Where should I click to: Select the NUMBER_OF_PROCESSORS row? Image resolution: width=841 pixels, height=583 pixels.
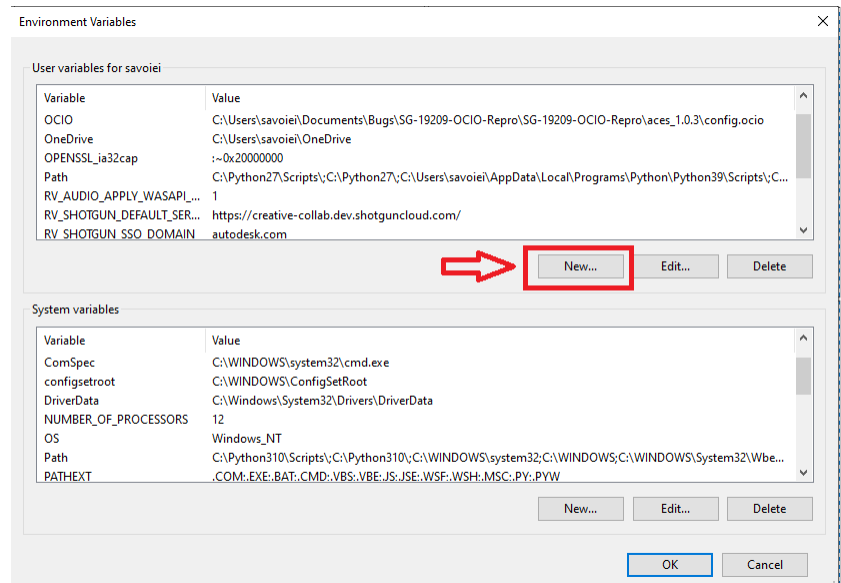click(x=120, y=419)
